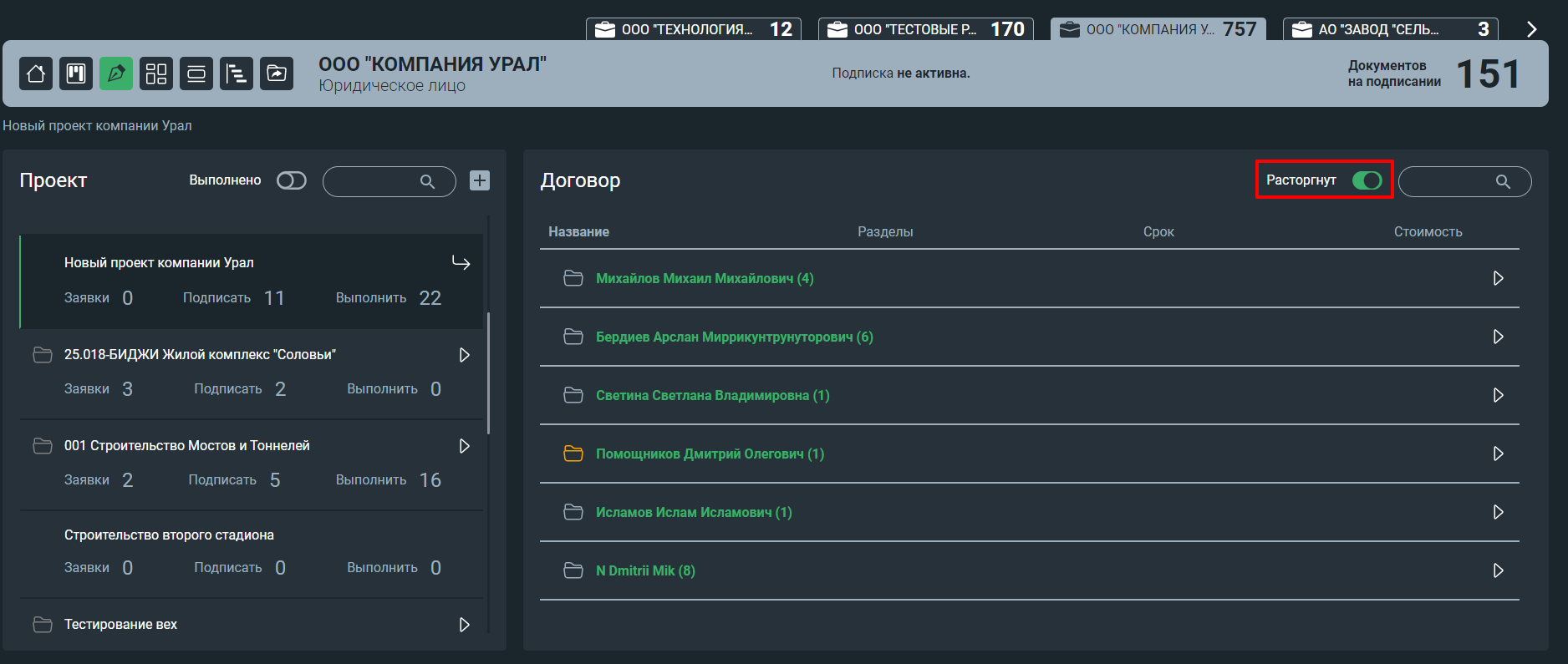
Task: Click the contract search input field
Action: click(x=1464, y=181)
